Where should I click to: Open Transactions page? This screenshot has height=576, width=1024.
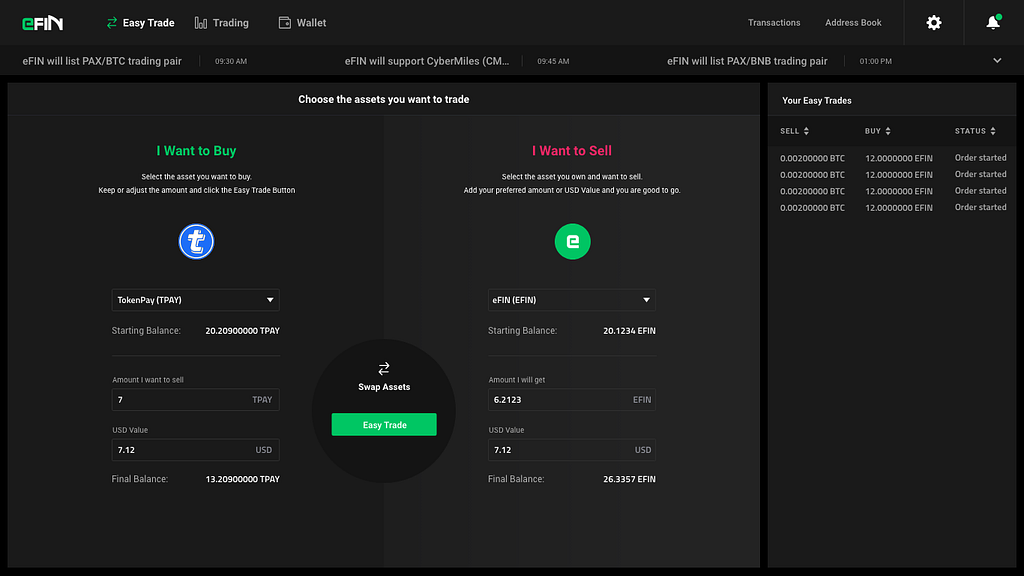tap(774, 23)
